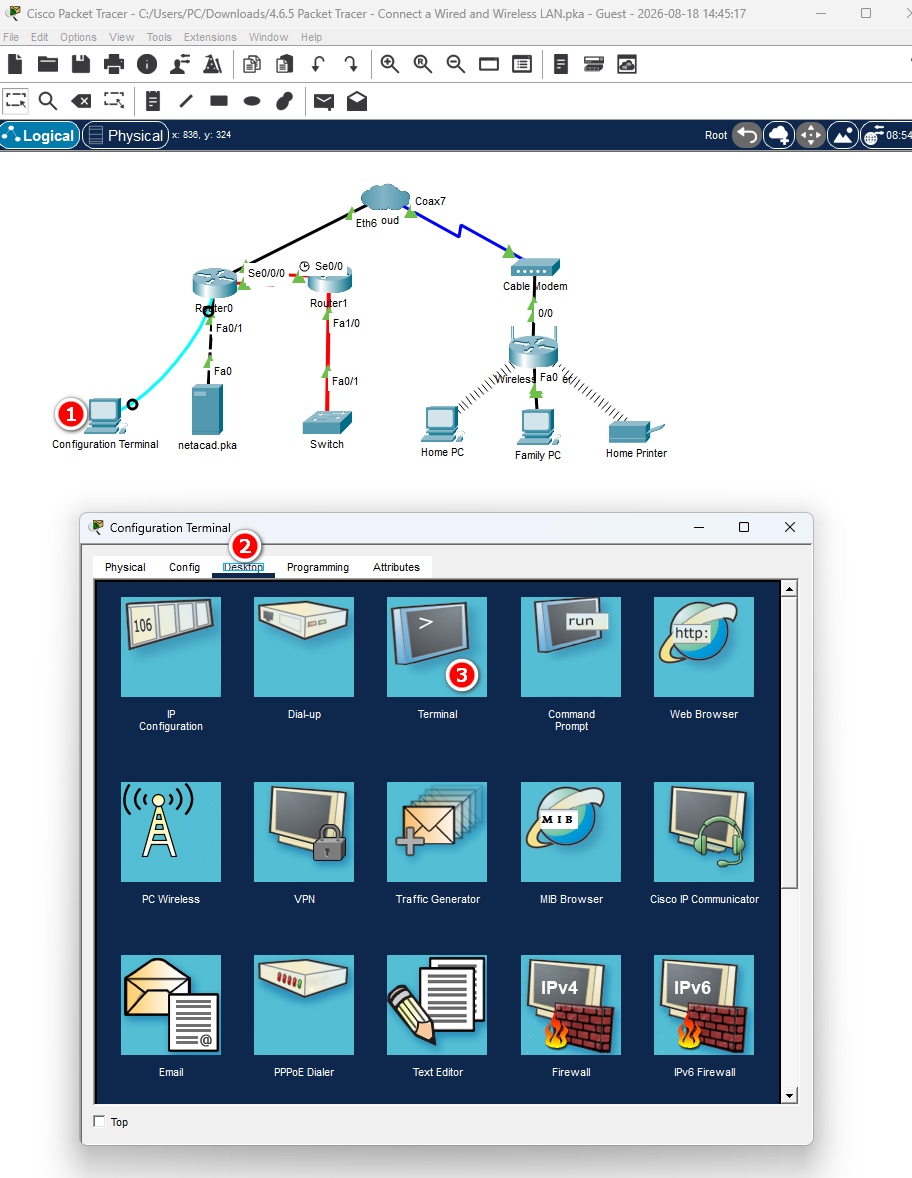The width and height of the screenshot is (912, 1178).
Task: Create a new file from toolbar
Action: click(x=16, y=65)
